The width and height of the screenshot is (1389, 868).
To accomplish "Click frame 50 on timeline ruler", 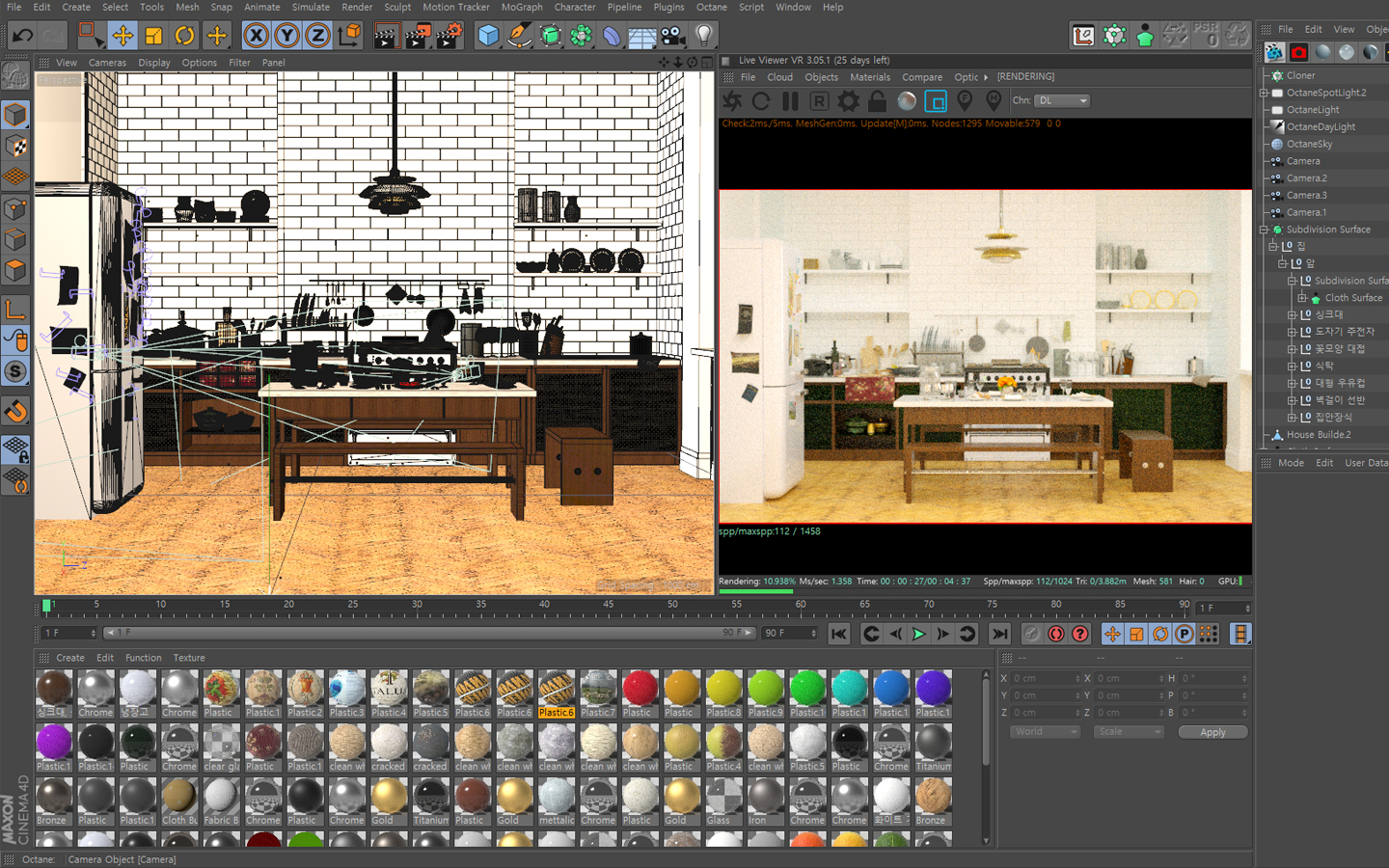I will pyautogui.click(x=673, y=606).
